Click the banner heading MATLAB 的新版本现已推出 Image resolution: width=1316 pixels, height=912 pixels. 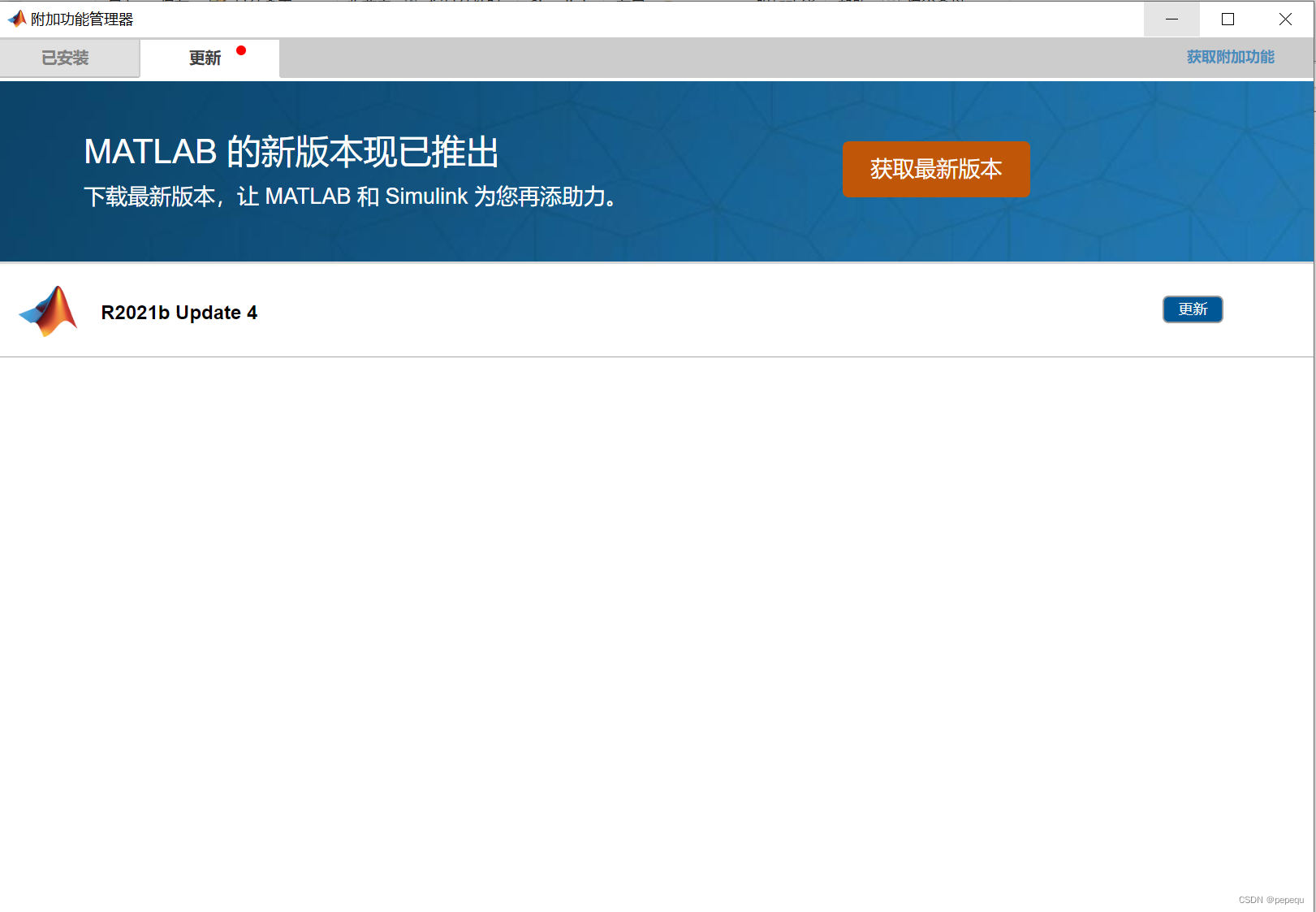coord(291,152)
